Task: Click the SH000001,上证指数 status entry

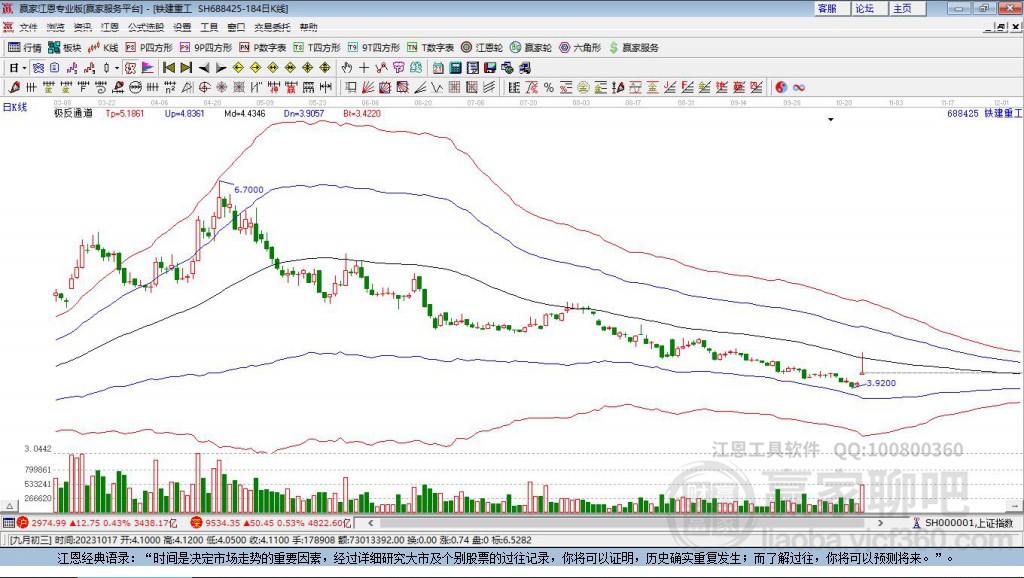Action: click(x=963, y=522)
